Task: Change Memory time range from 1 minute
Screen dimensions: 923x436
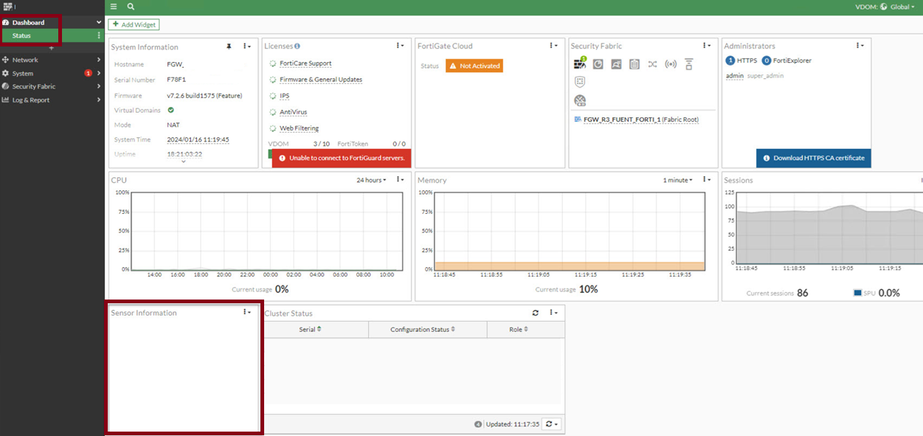Action: 678,180
